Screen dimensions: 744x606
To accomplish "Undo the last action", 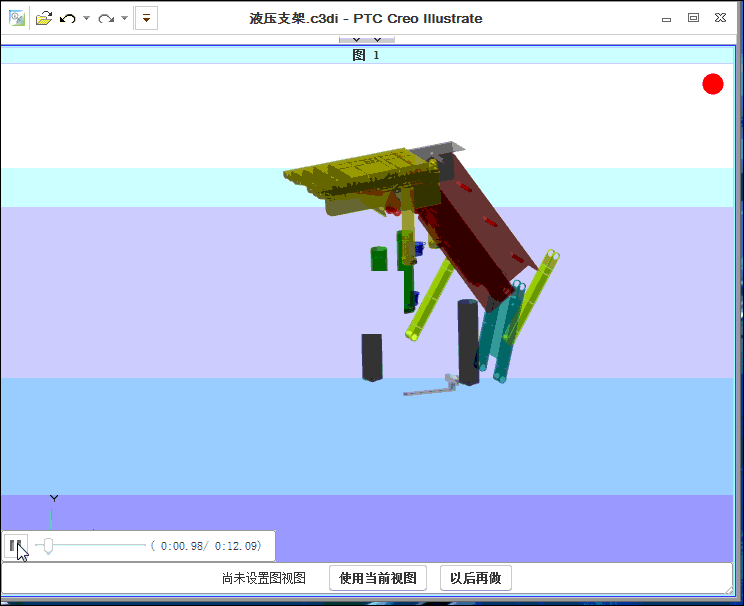I will click(68, 19).
